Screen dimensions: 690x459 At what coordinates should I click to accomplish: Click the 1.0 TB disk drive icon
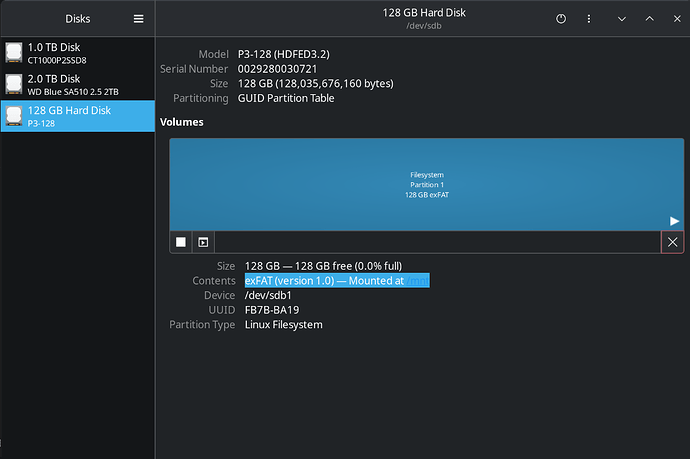(x=13, y=53)
